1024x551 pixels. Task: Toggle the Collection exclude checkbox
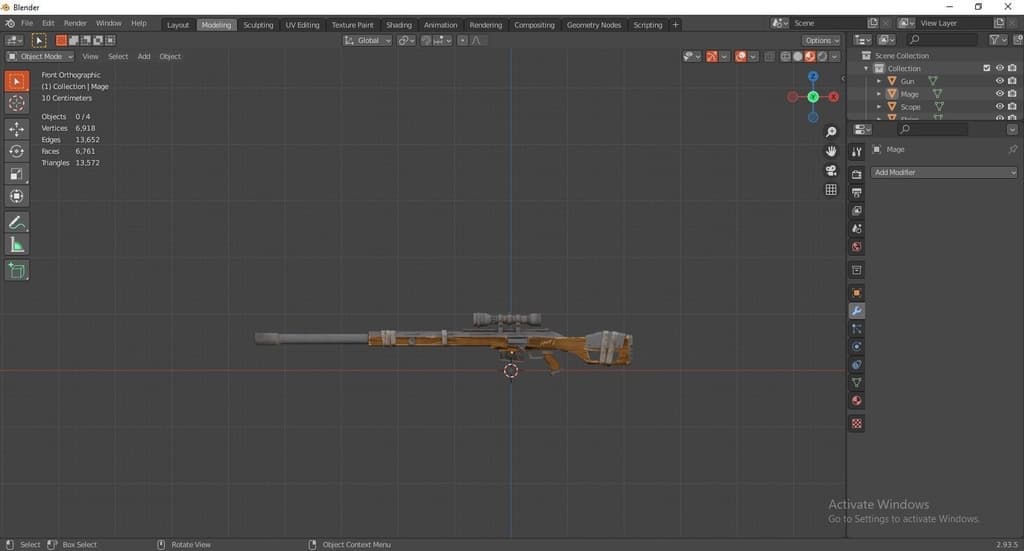click(987, 68)
